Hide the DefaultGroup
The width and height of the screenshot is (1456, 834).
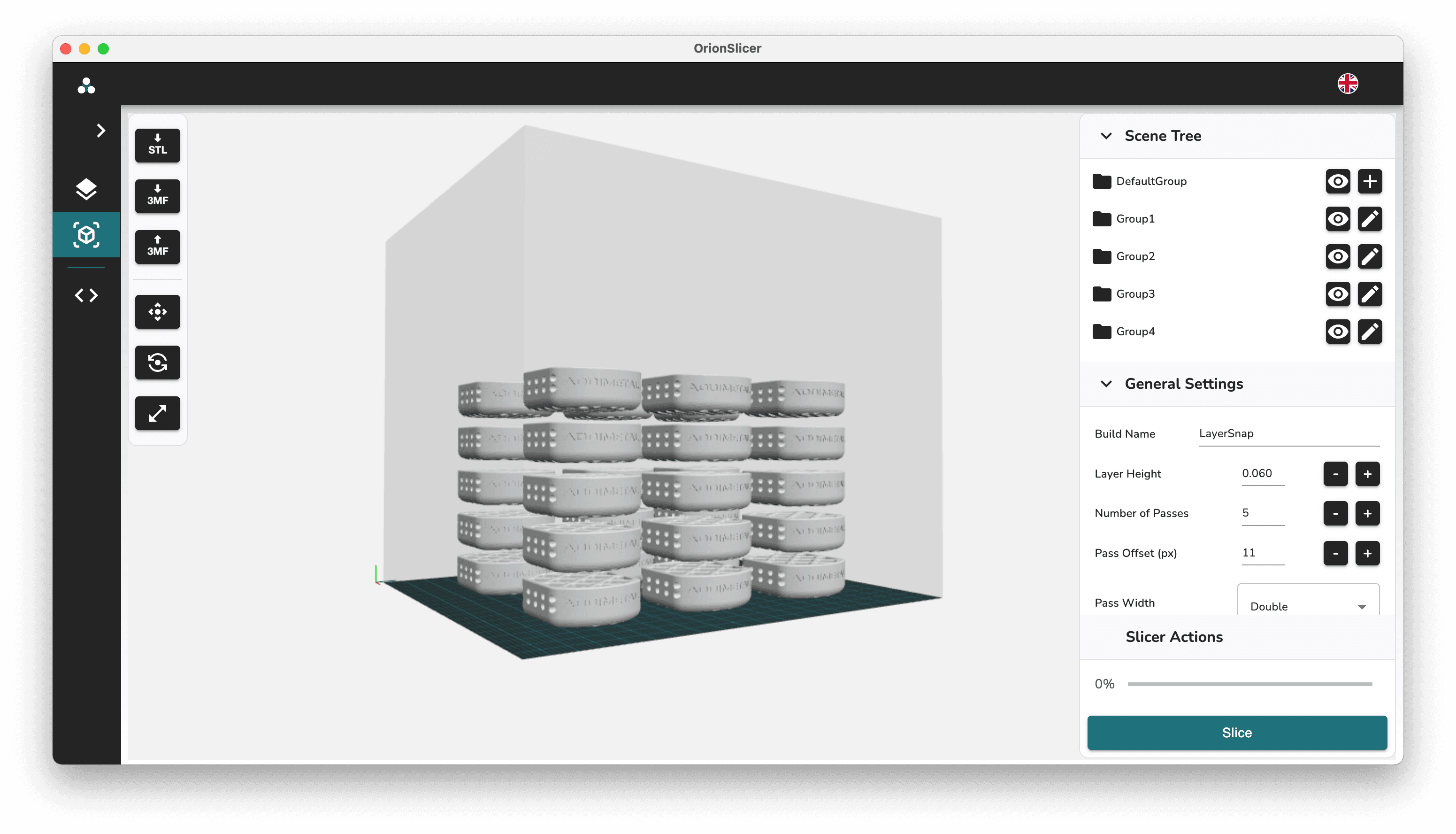(x=1338, y=182)
